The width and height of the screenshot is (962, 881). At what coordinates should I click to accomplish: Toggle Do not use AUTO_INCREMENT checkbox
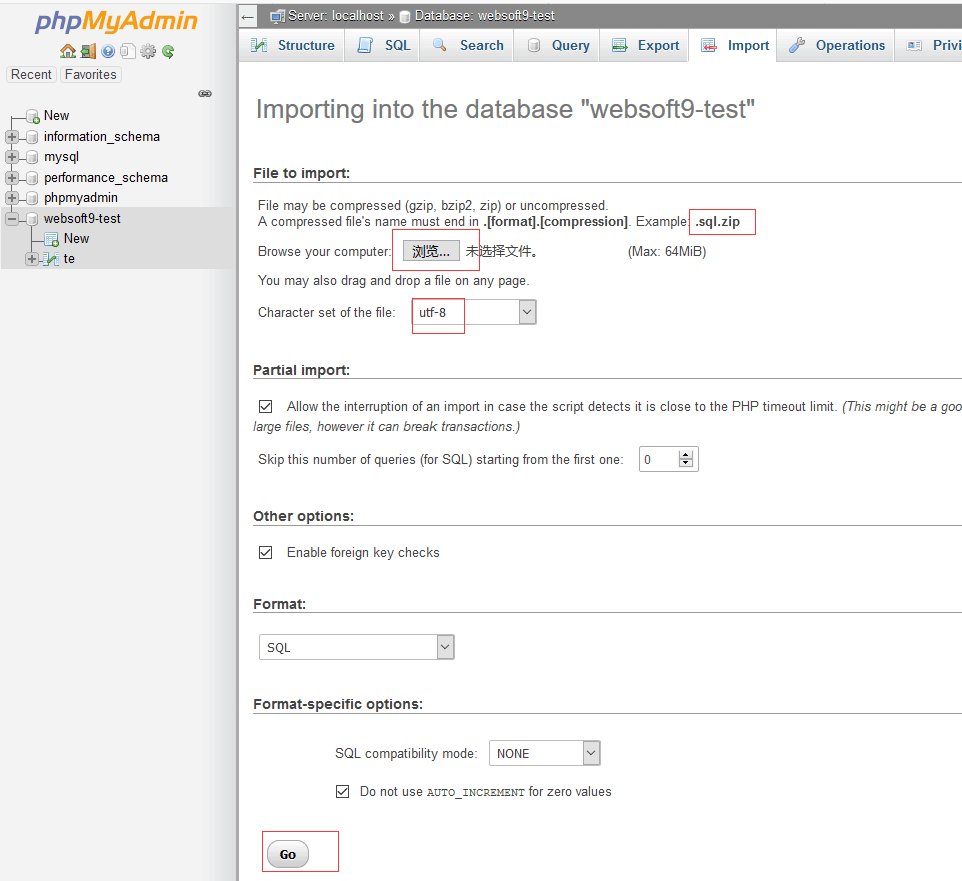click(342, 791)
